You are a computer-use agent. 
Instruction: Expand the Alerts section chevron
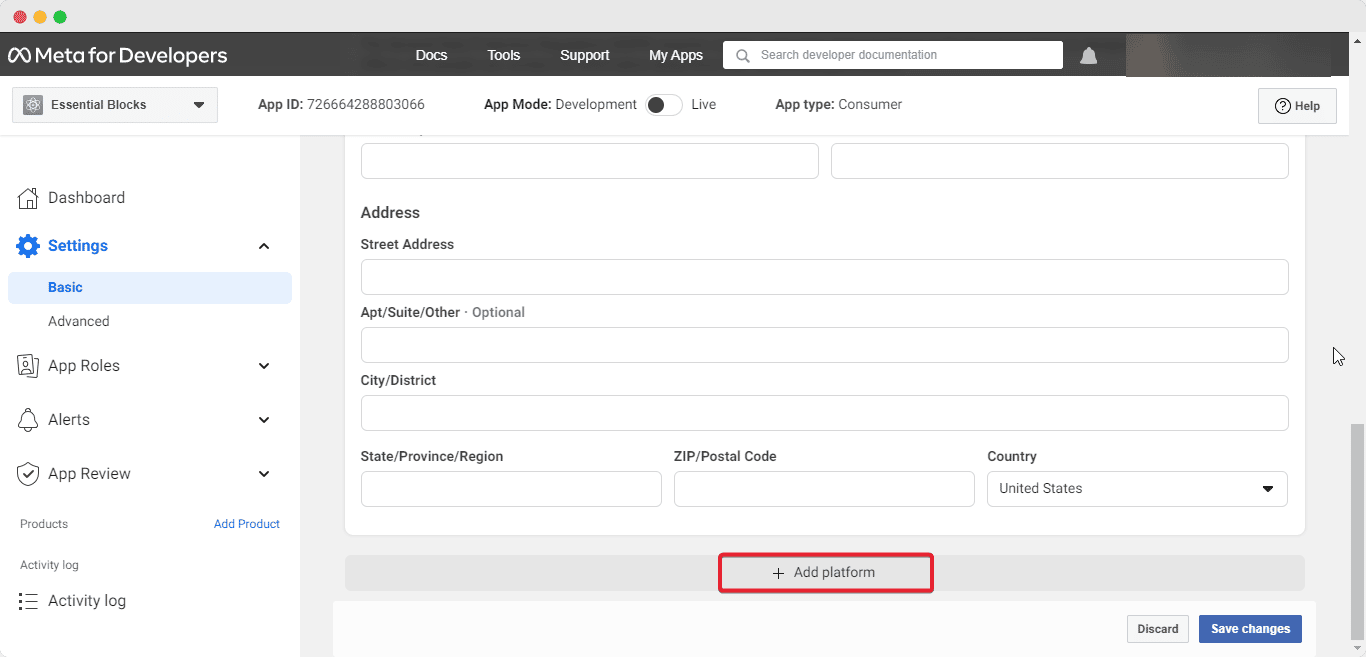click(264, 420)
